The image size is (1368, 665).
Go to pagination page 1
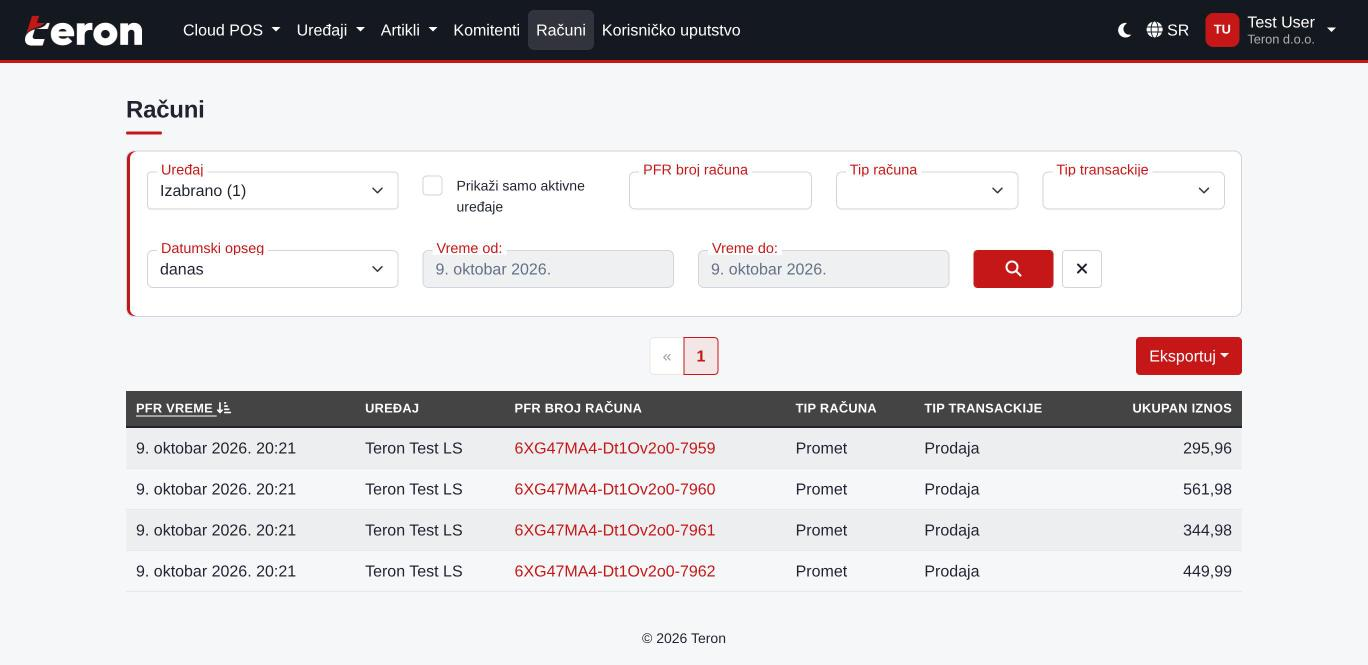coord(701,356)
